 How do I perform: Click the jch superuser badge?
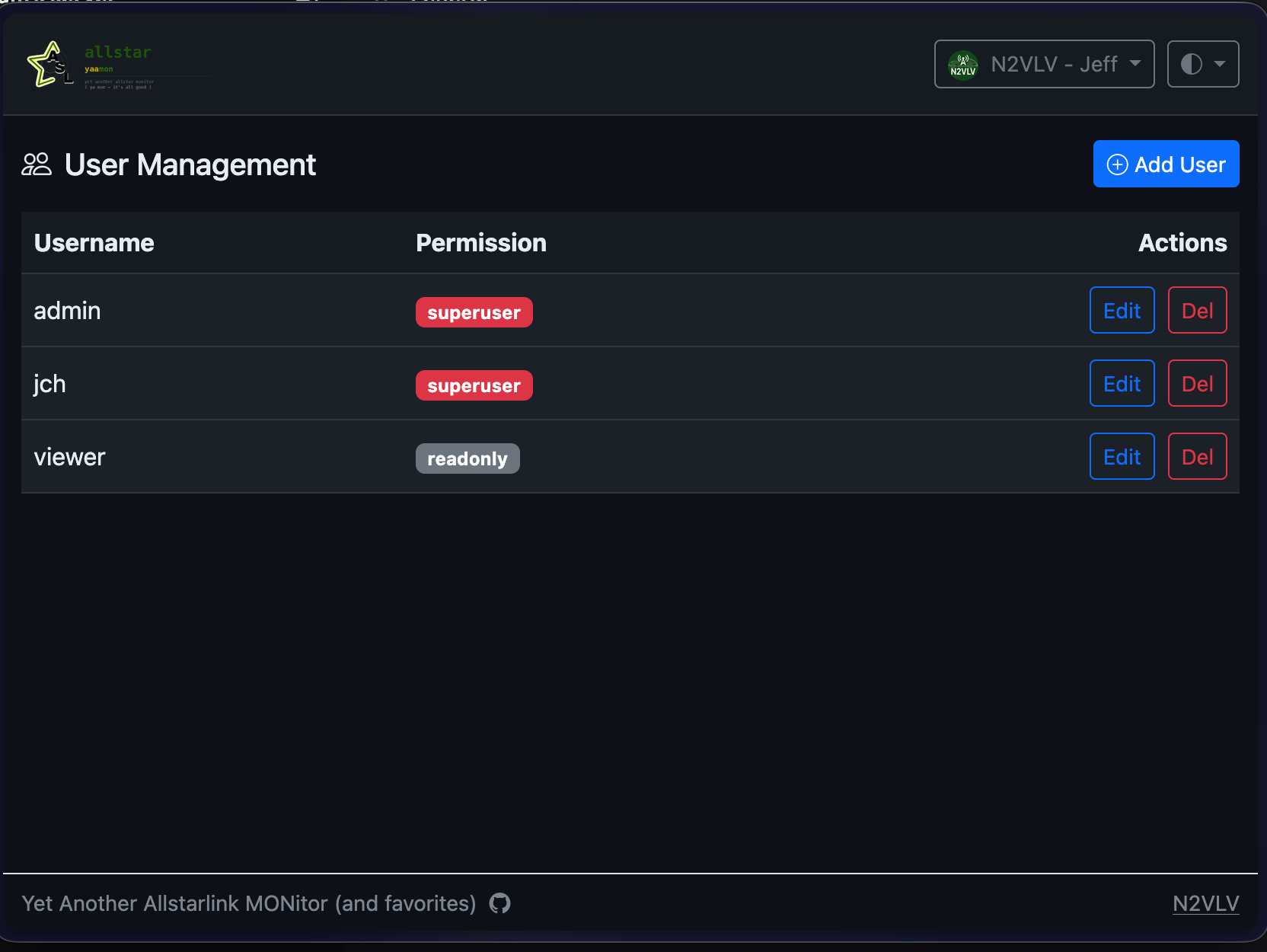click(474, 385)
